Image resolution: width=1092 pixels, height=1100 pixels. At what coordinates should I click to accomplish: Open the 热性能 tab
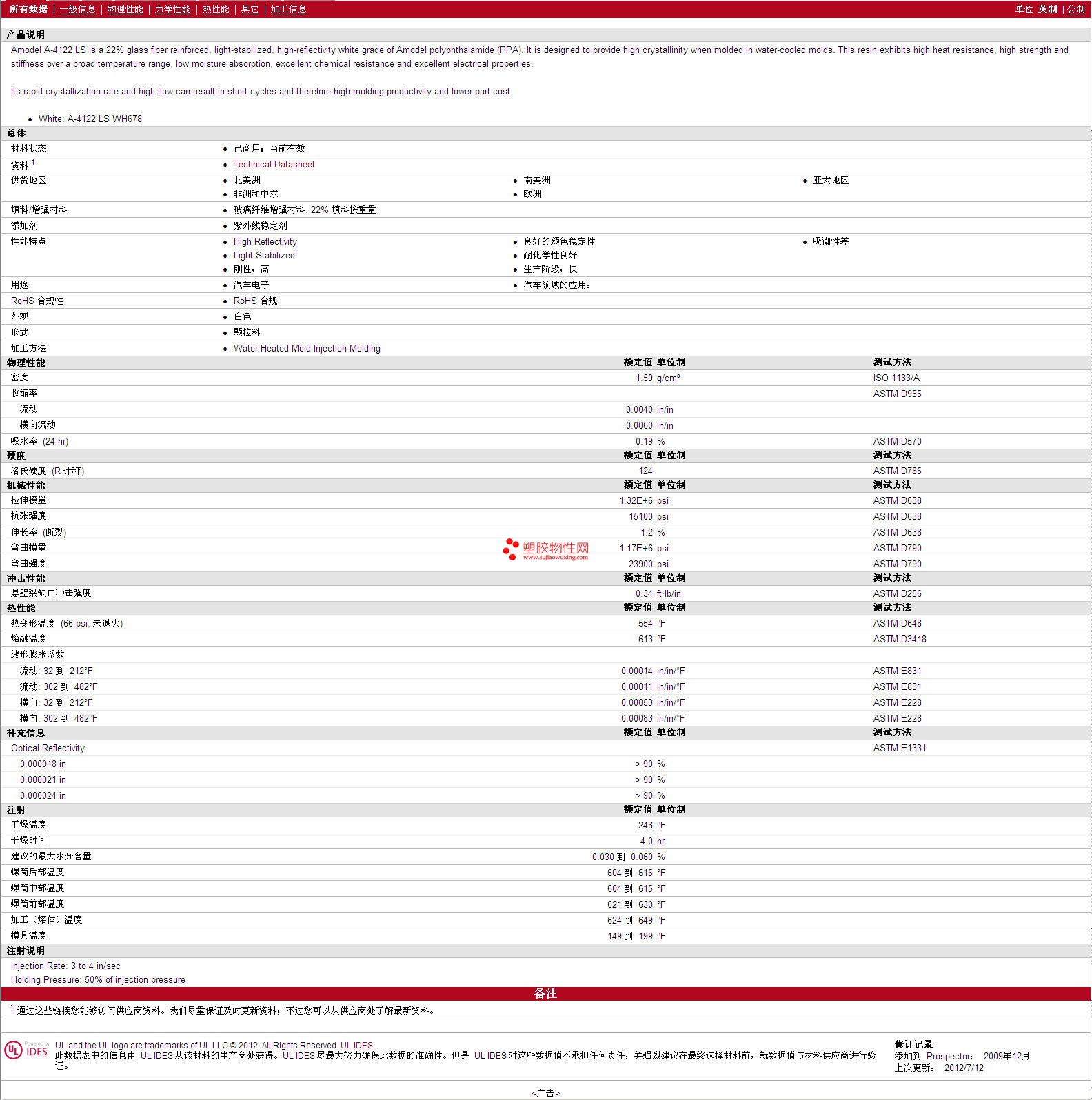point(216,9)
